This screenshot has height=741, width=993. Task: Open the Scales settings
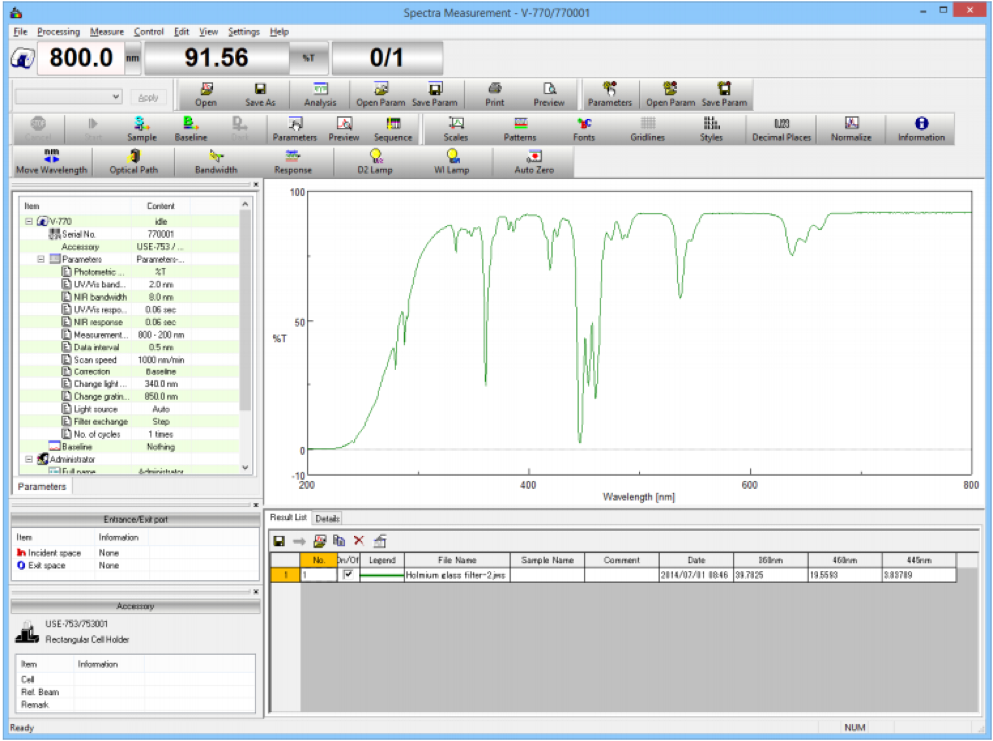(x=455, y=128)
